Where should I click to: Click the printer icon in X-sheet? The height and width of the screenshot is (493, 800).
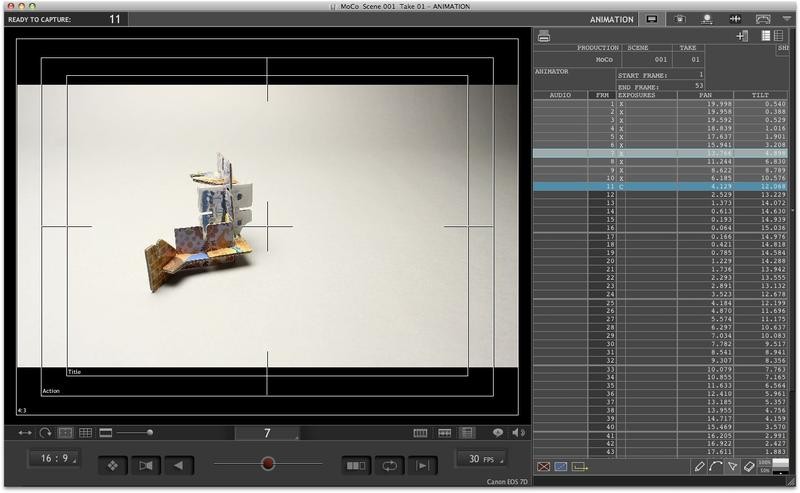(x=544, y=37)
